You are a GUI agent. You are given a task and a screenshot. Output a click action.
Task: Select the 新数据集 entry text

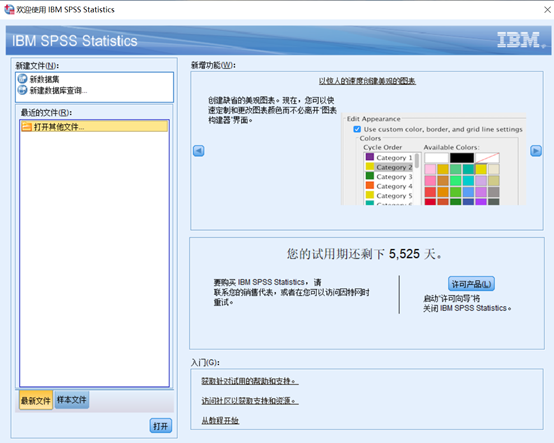click(x=45, y=79)
